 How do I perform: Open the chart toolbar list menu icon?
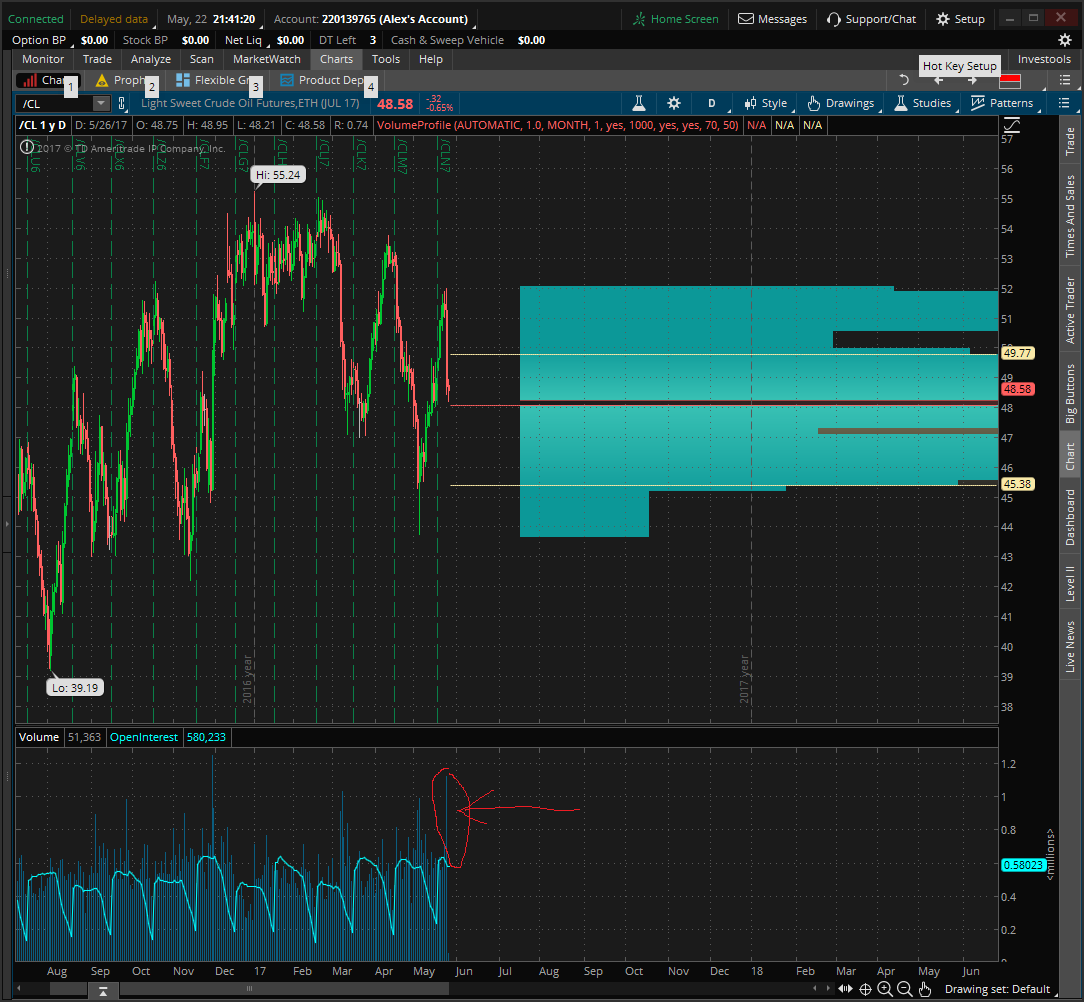click(x=1064, y=103)
